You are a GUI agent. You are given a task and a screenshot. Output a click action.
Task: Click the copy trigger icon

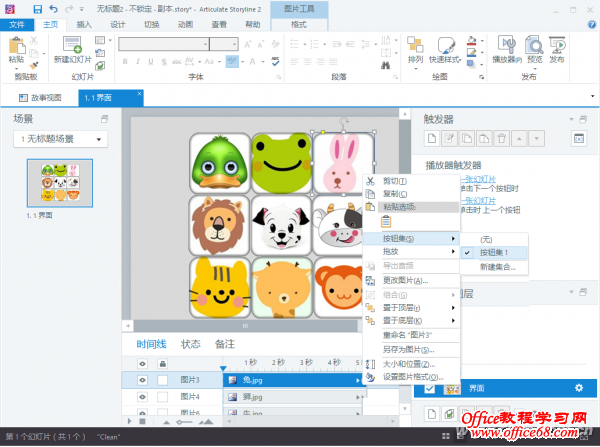(x=467, y=139)
